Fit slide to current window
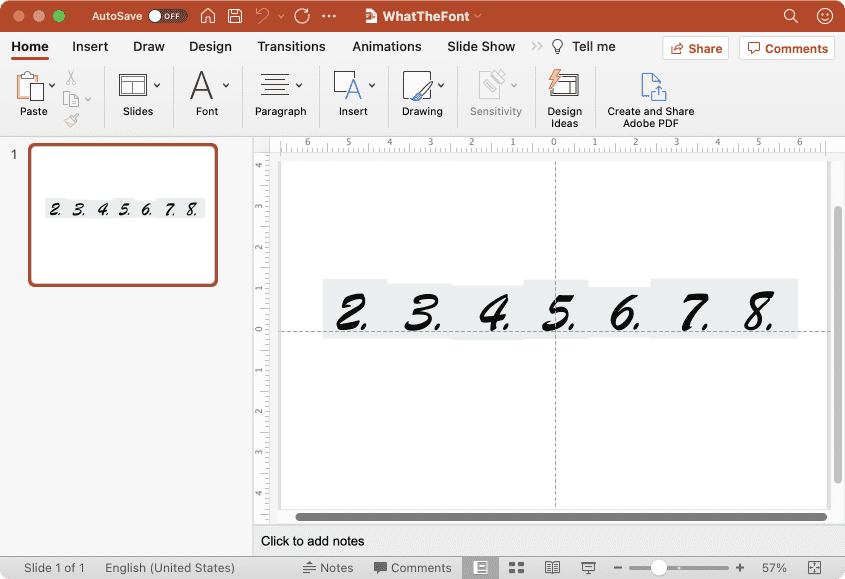This screenshot has width=845, height=579. tap(814, 568)
